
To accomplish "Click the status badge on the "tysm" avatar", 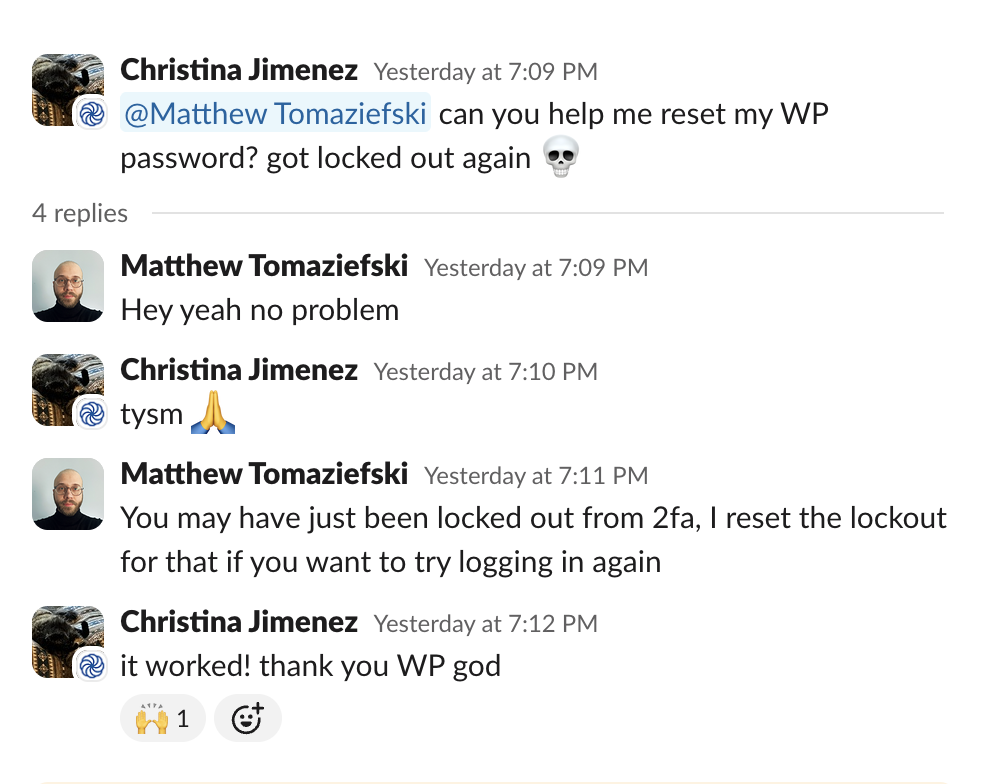I will pos(92,414).
